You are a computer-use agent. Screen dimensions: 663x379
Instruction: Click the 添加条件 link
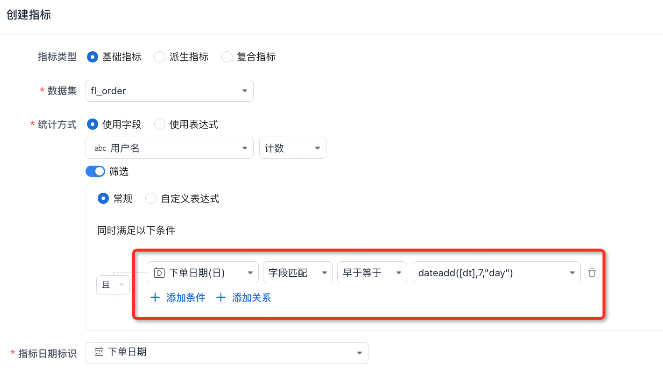pyautogui.click(x=186, y=298)
